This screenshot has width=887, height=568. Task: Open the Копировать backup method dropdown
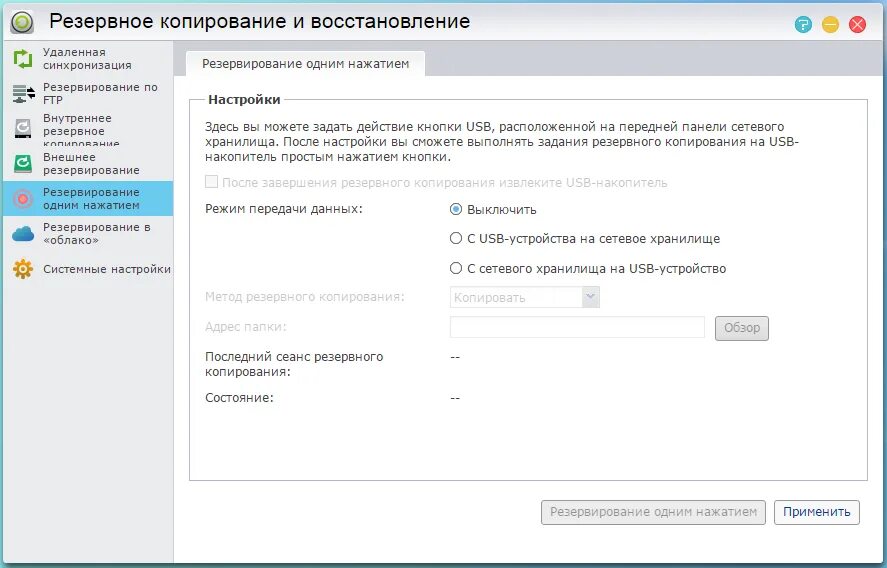tap(524, 297)
